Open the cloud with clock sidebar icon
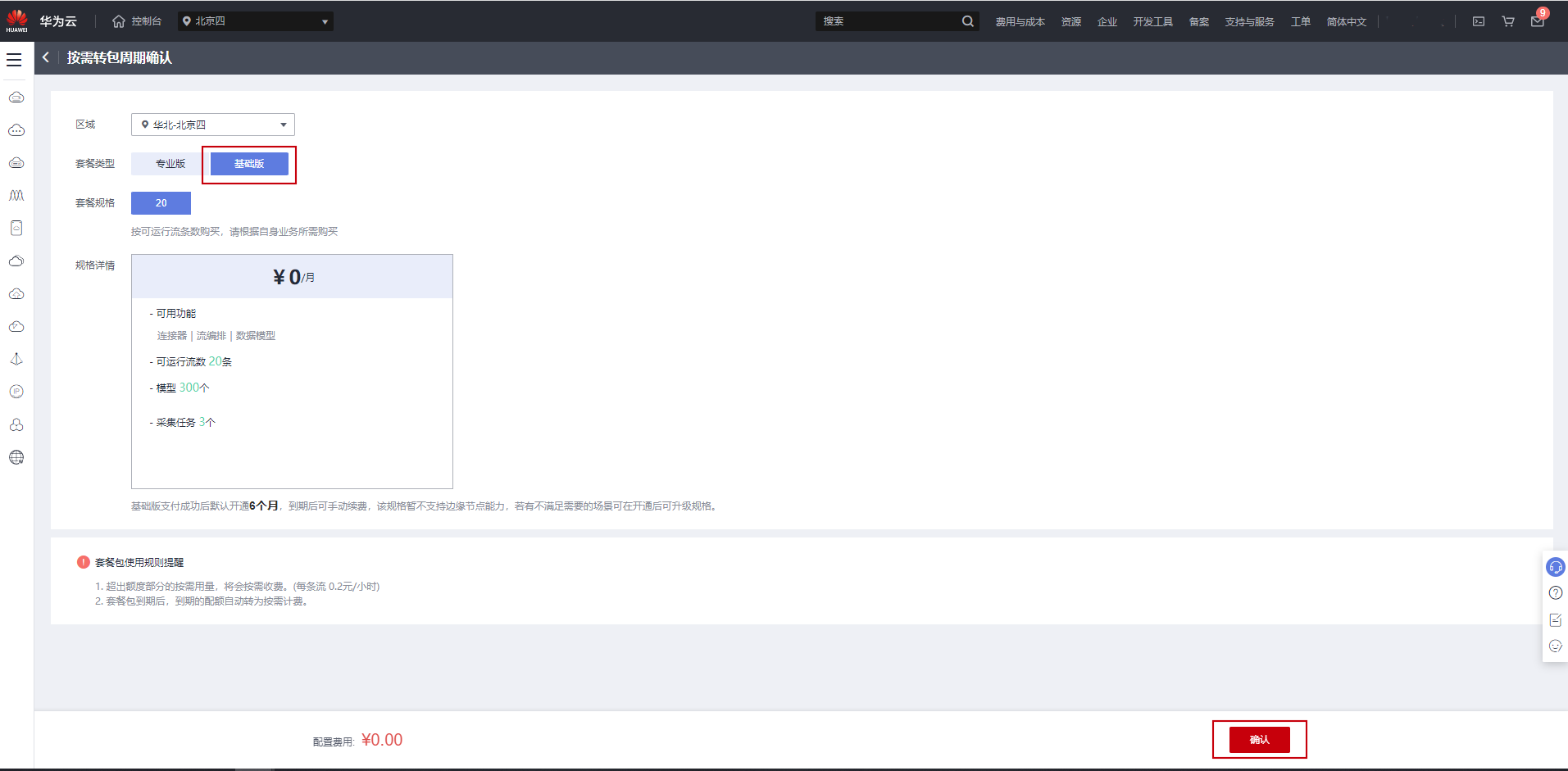Viewport: 1568px width, 771px height. tap(16, 327)
